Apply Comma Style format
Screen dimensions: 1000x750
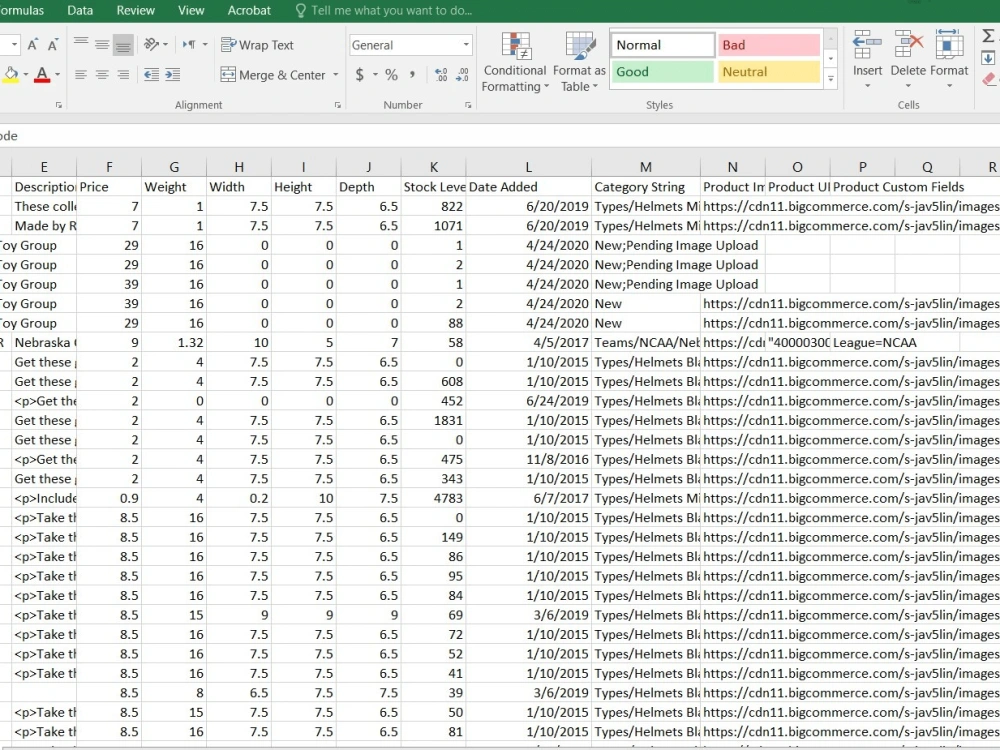click(x=413, y=75)
